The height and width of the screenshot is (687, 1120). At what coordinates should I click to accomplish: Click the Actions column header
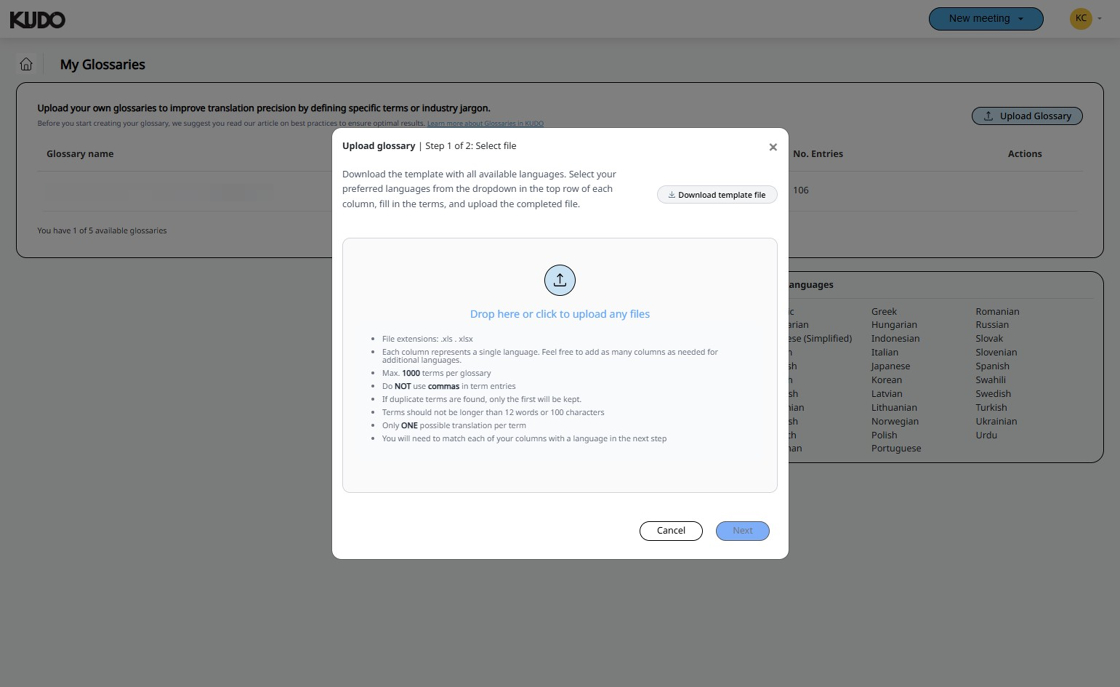1024,154
